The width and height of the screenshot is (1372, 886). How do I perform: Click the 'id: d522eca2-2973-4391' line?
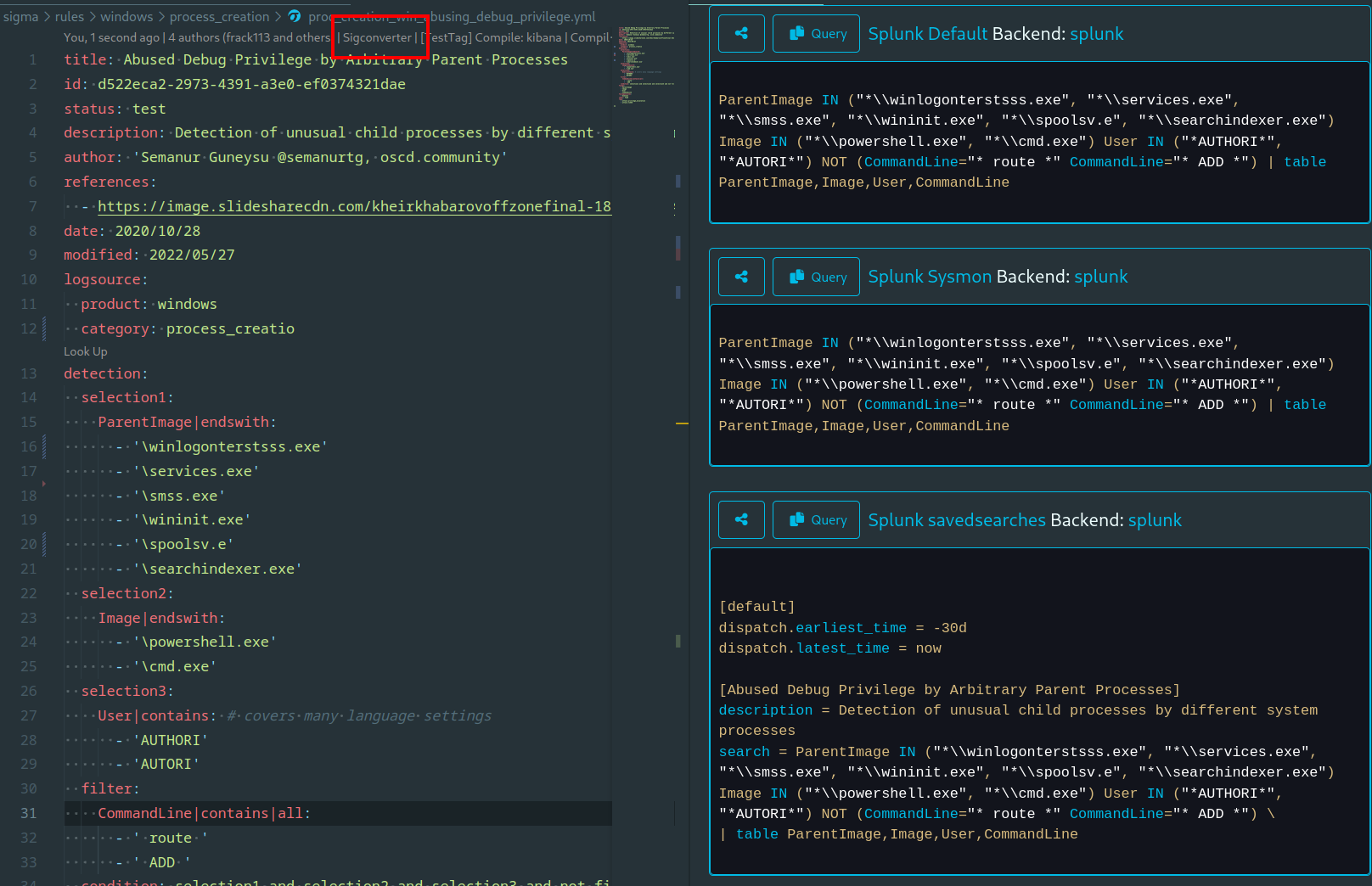click(x=234, y=84)
